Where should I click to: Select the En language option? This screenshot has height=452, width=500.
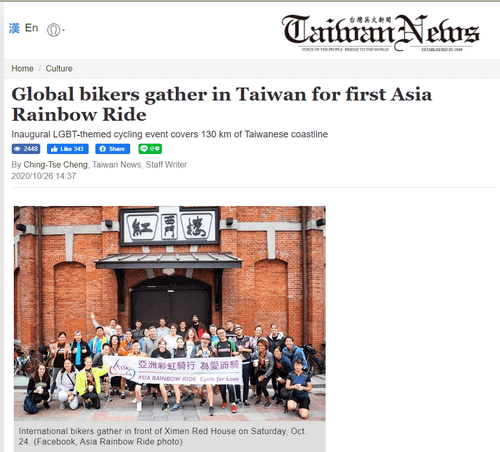coord(31,28)
